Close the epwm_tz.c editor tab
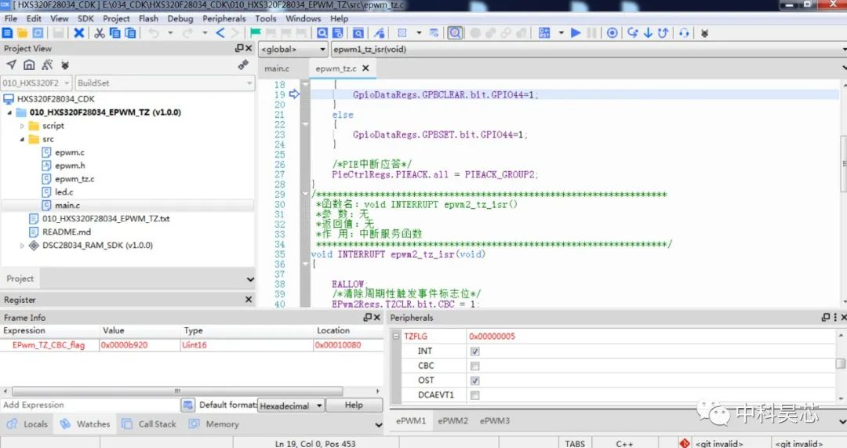Screen dimensions: 847x448 (366, 68)
